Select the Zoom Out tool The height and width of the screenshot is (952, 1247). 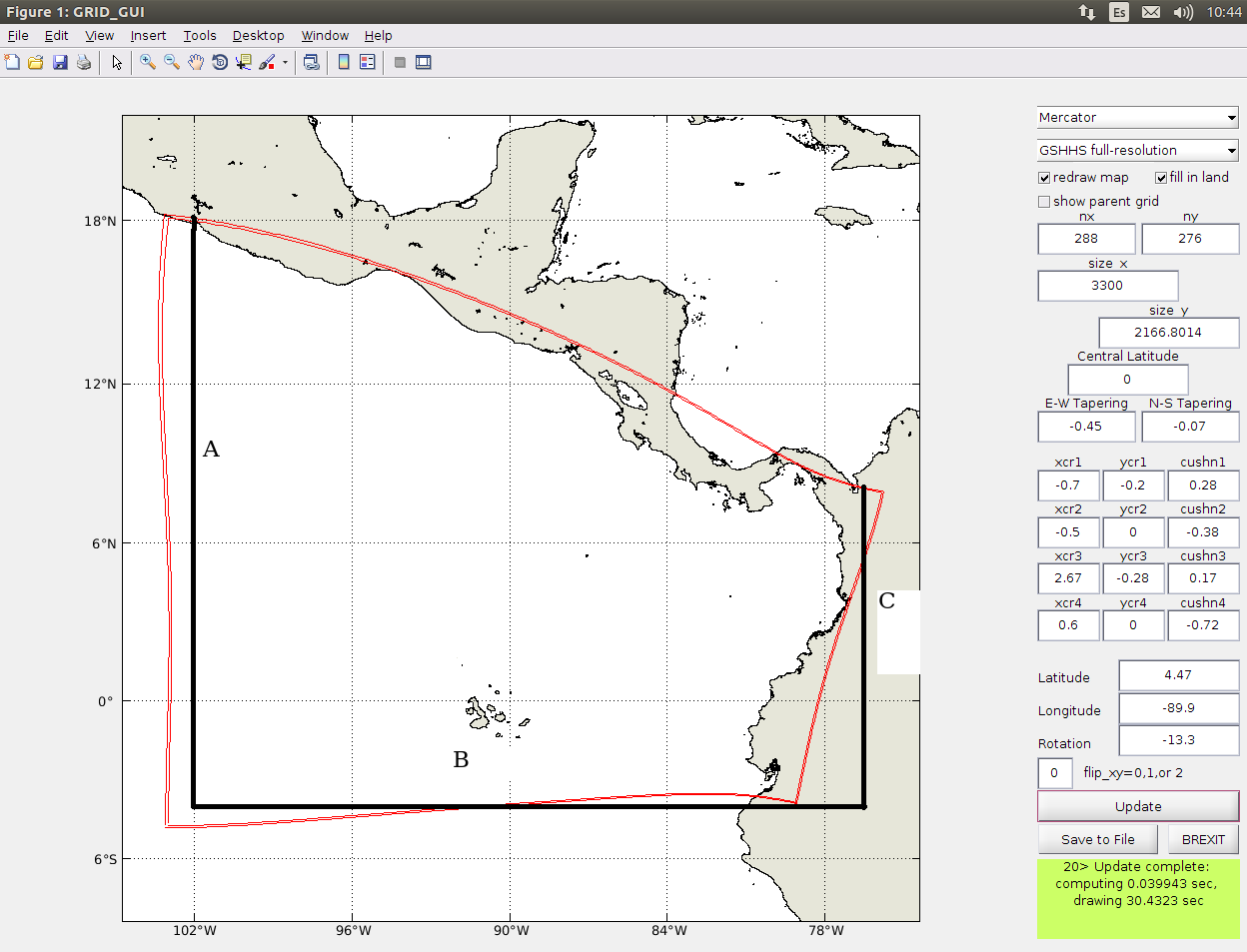point(172,63)
